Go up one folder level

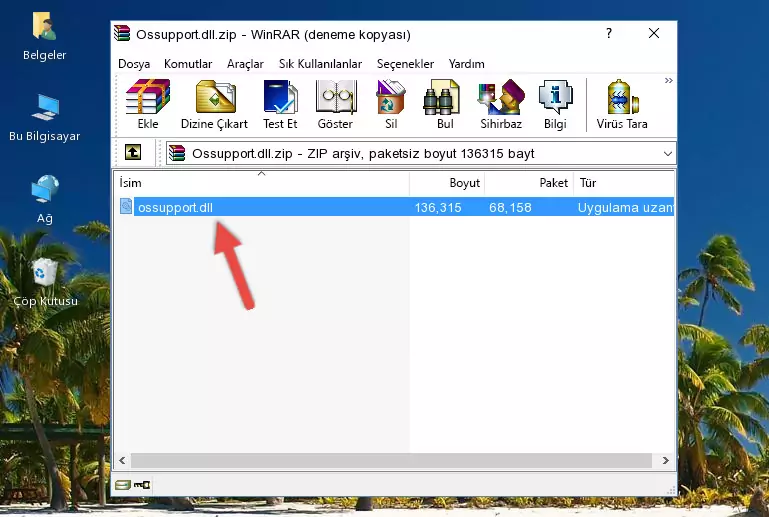[x=133, y=153]
